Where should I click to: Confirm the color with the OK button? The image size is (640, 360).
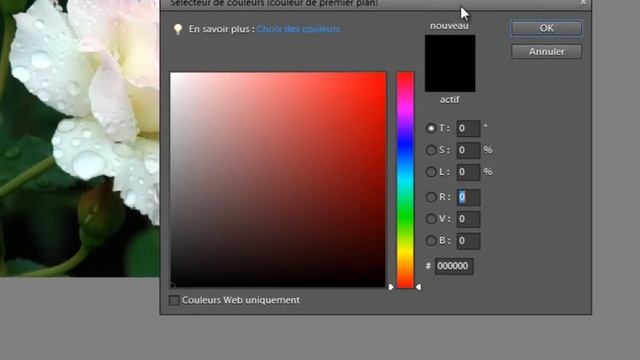[x=547, y=28]
